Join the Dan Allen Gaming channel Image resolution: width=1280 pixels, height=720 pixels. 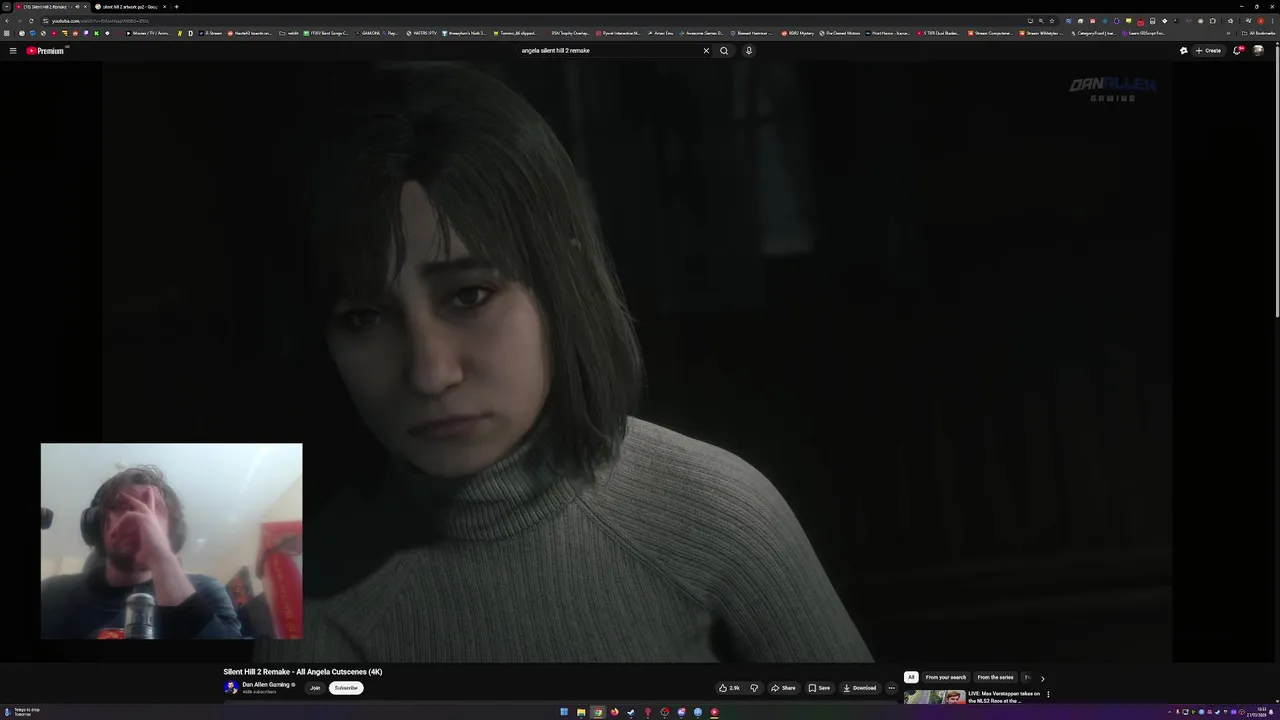pyautogui.click(x=315, y=688)
